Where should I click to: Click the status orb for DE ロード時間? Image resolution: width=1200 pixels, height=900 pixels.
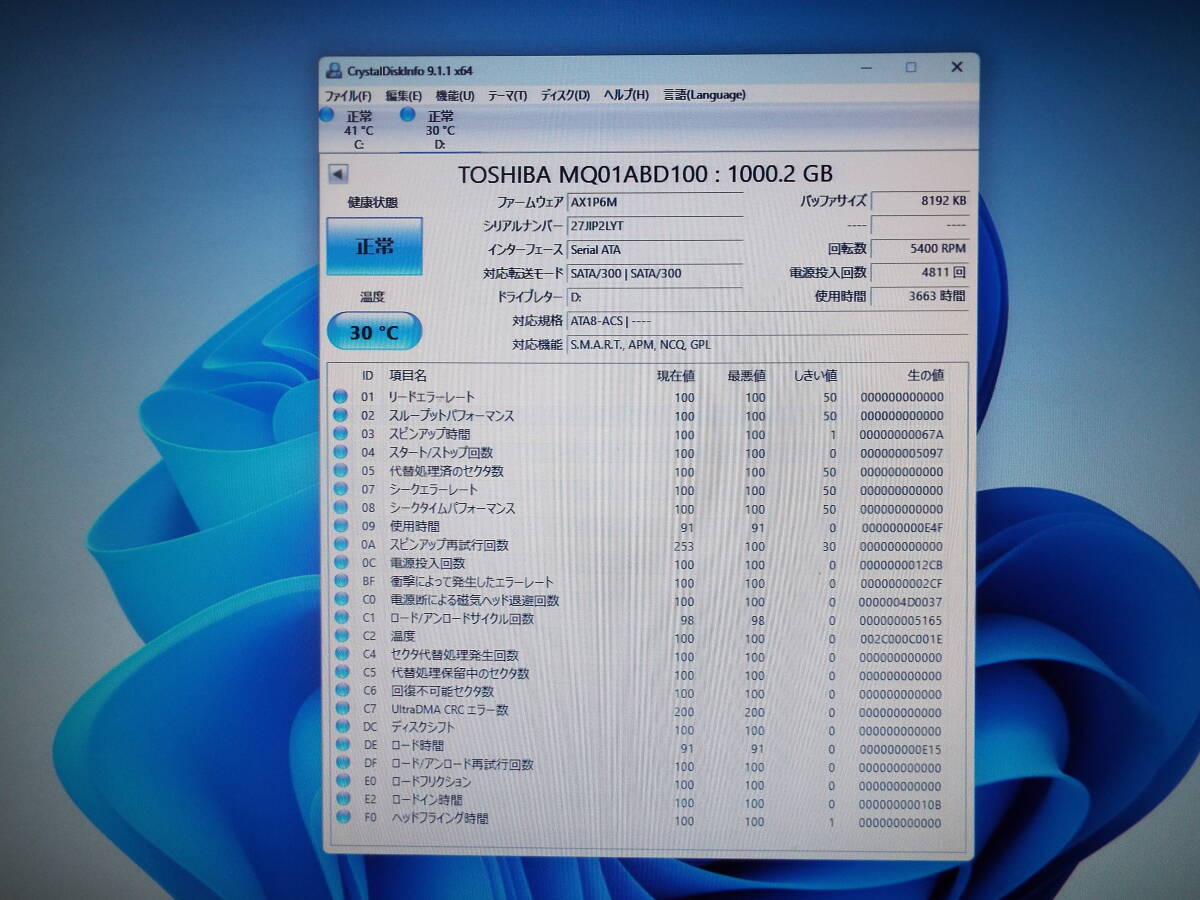tap(343, 746)
